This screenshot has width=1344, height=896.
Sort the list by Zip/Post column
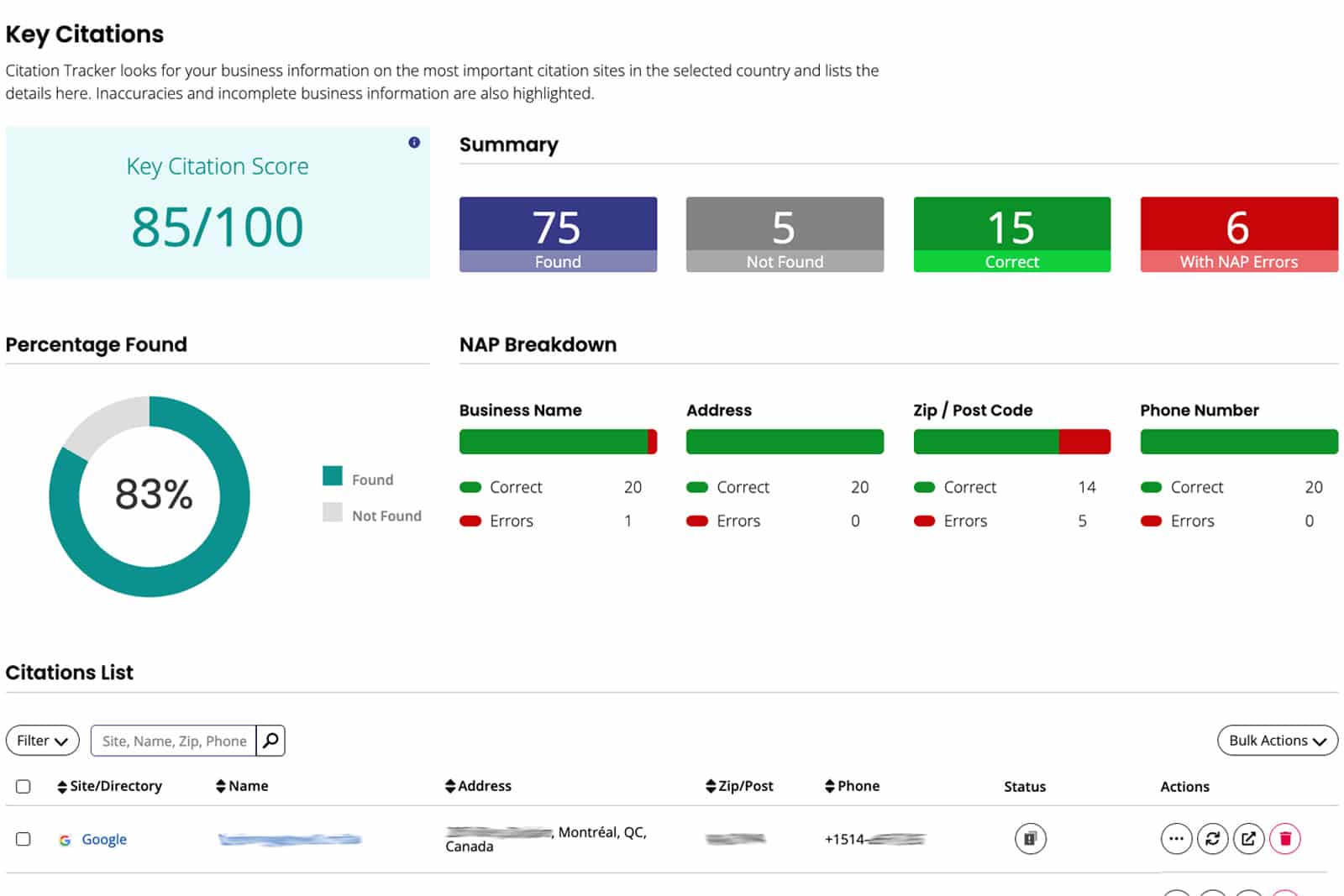(x=739, y=786)
